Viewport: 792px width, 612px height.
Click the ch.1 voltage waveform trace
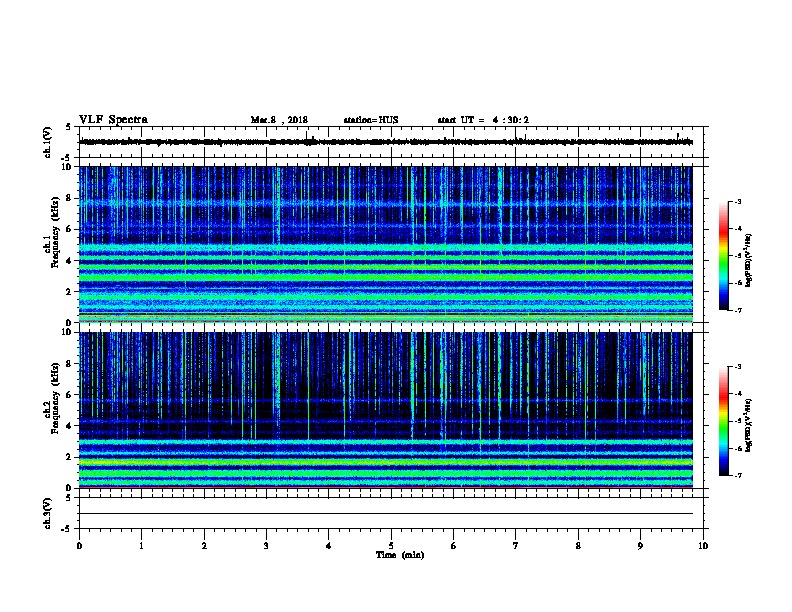click(x=386, y=142)
